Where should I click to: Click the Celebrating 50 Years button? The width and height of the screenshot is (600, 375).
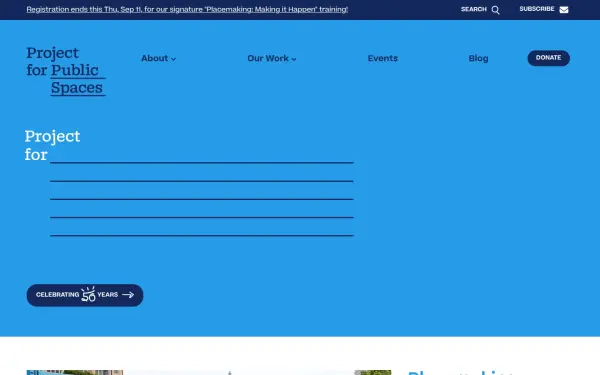pyautogui.click(x=85, y=295)
